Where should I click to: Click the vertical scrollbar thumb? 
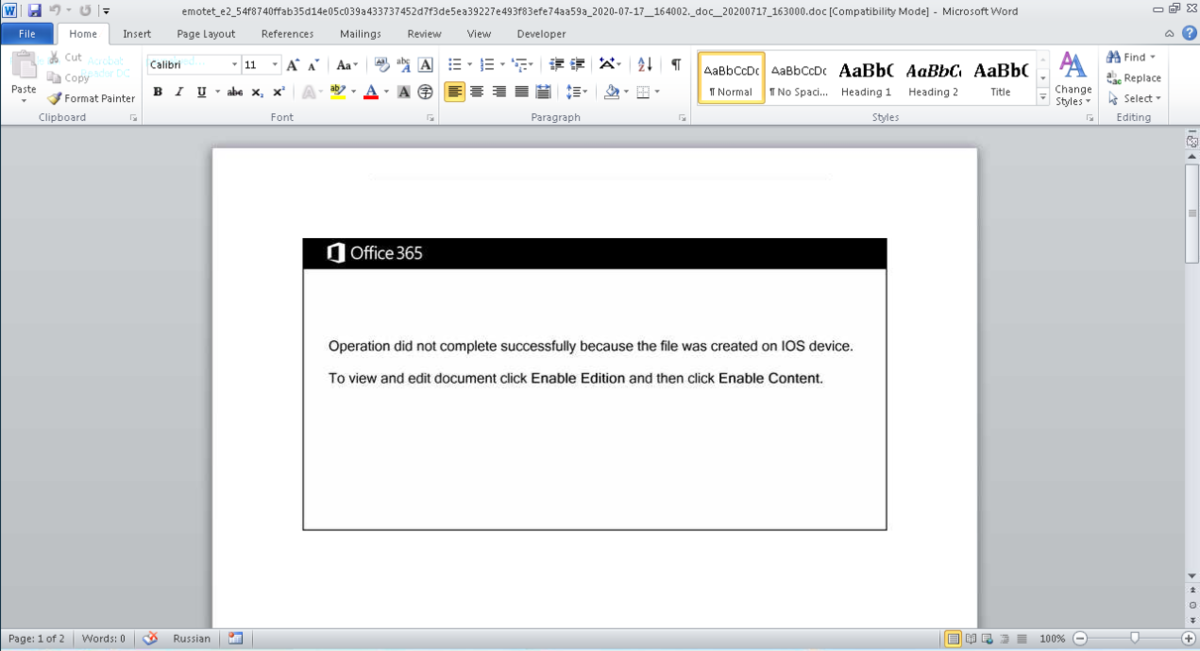tap(1192, 213)
